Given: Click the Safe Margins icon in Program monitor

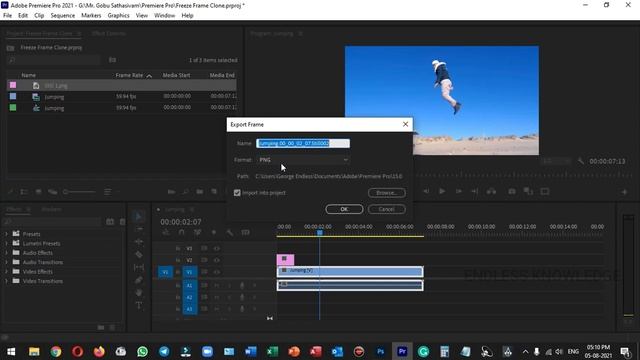Looking at the screenshot, I should pyautogui.click(x=545, y=191).
